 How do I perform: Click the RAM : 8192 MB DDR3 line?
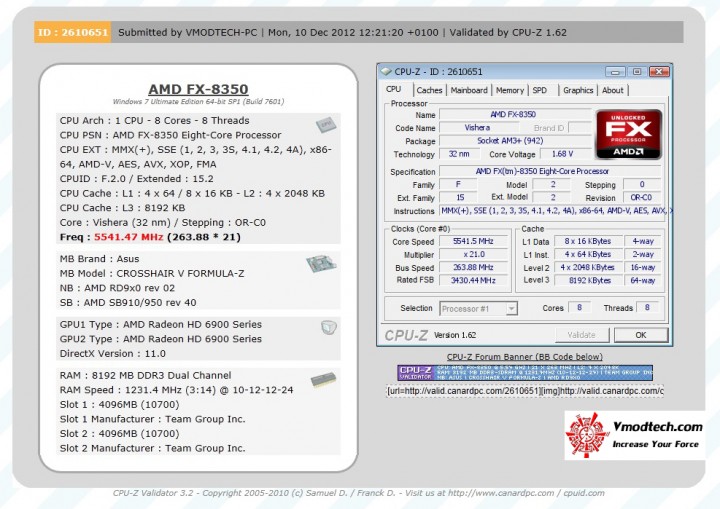(x=145, y=375)
